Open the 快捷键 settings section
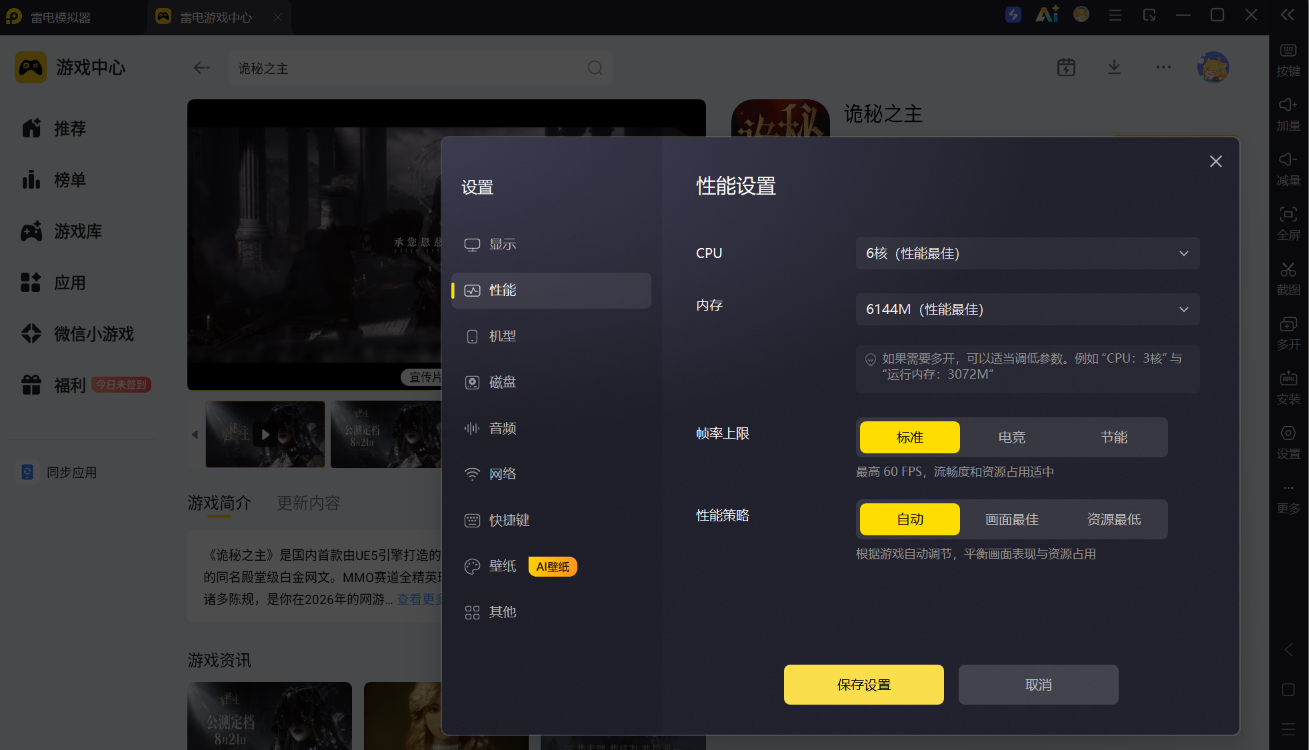The height and width of the screenshot is (750, 1309). (551, 520)
